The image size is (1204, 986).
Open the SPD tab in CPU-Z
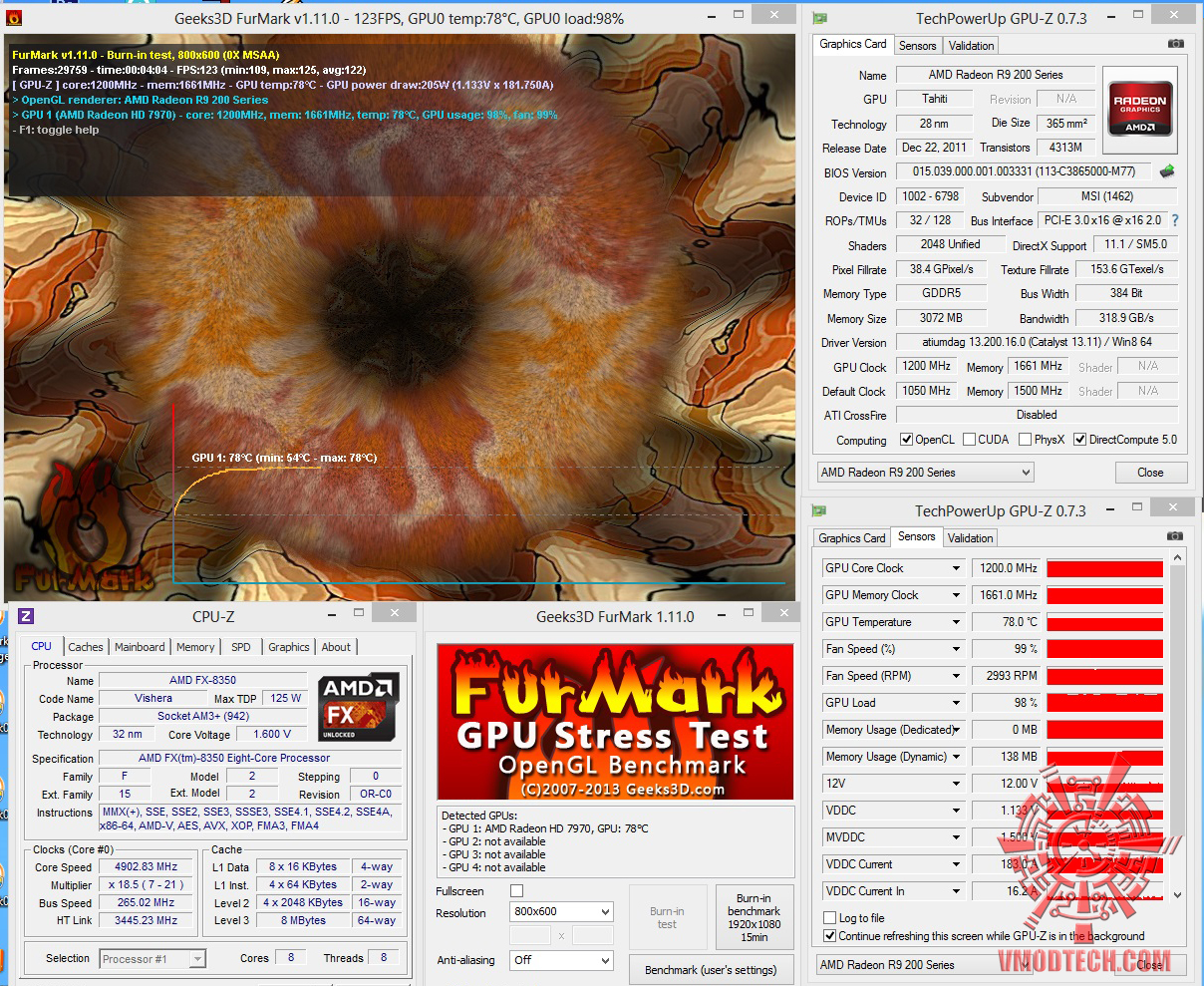click(241, 647)
